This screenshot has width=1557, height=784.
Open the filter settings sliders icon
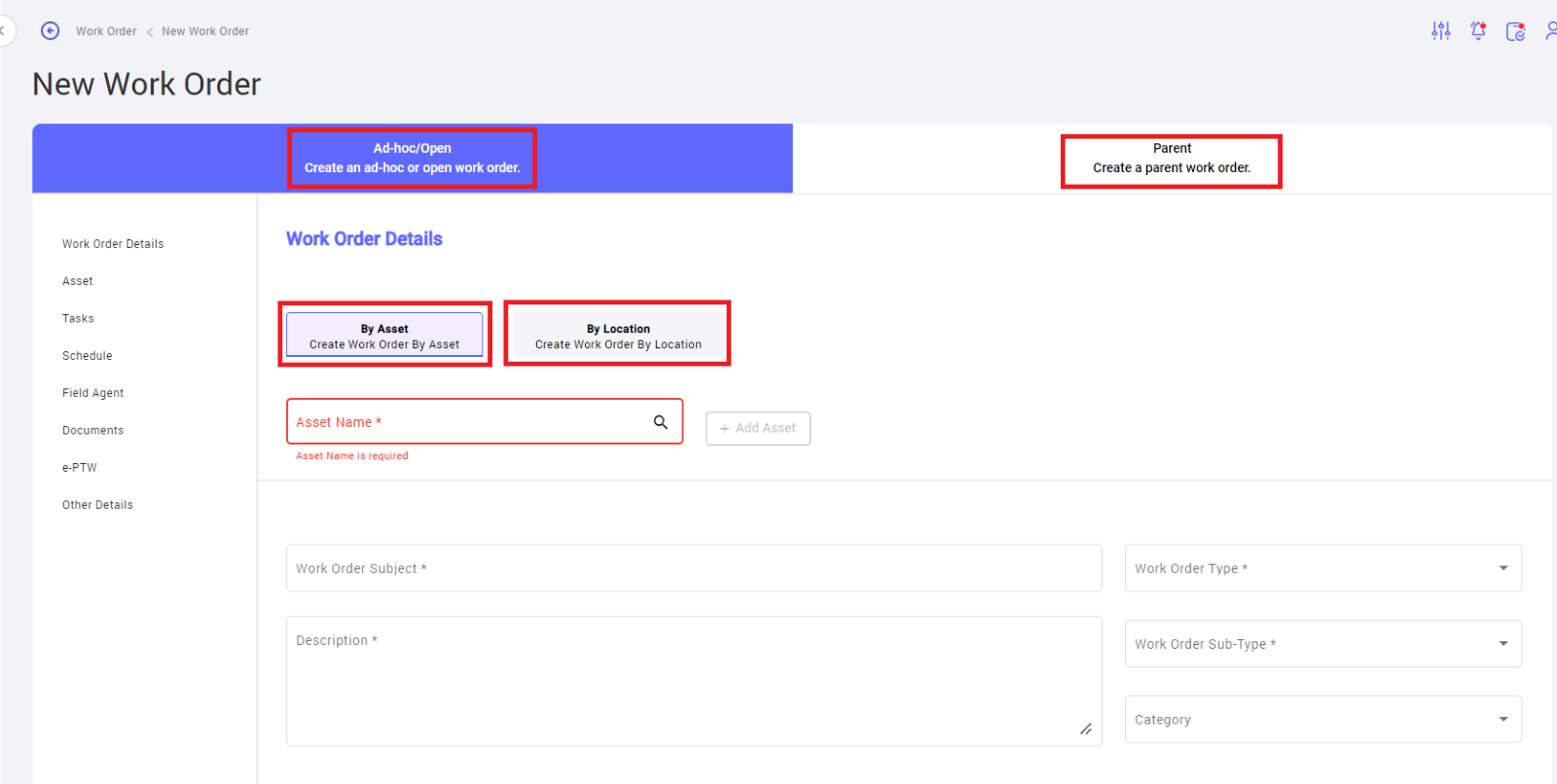(x=1441, y=31)
